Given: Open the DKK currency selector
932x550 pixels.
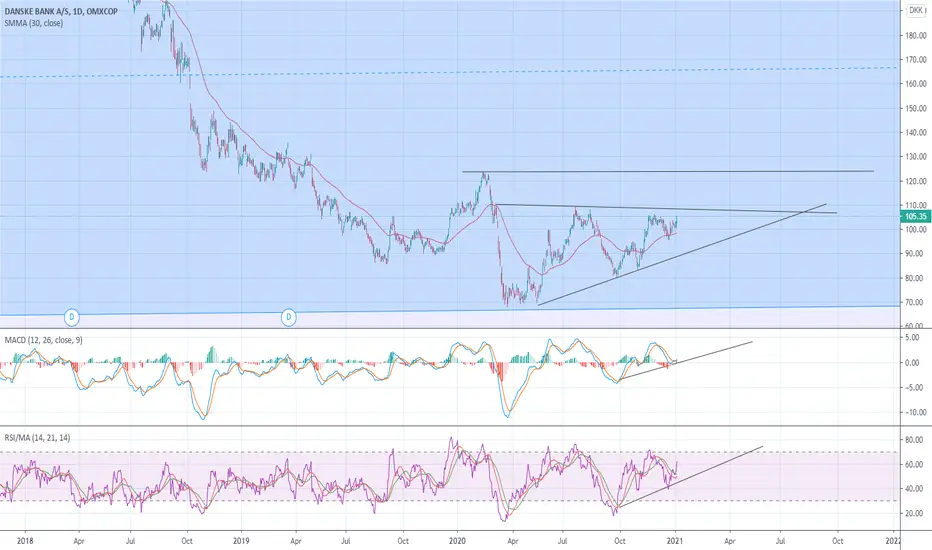Looking at the screenshot, I should 916,10.
